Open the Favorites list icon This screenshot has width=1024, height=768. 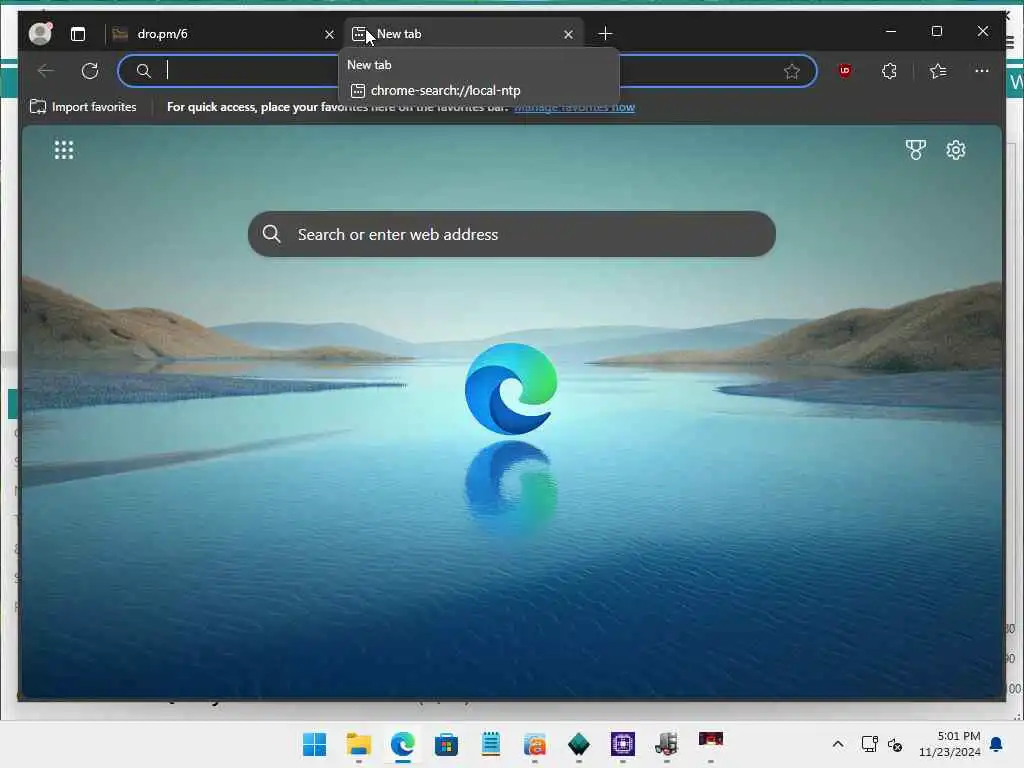(938, 71)
